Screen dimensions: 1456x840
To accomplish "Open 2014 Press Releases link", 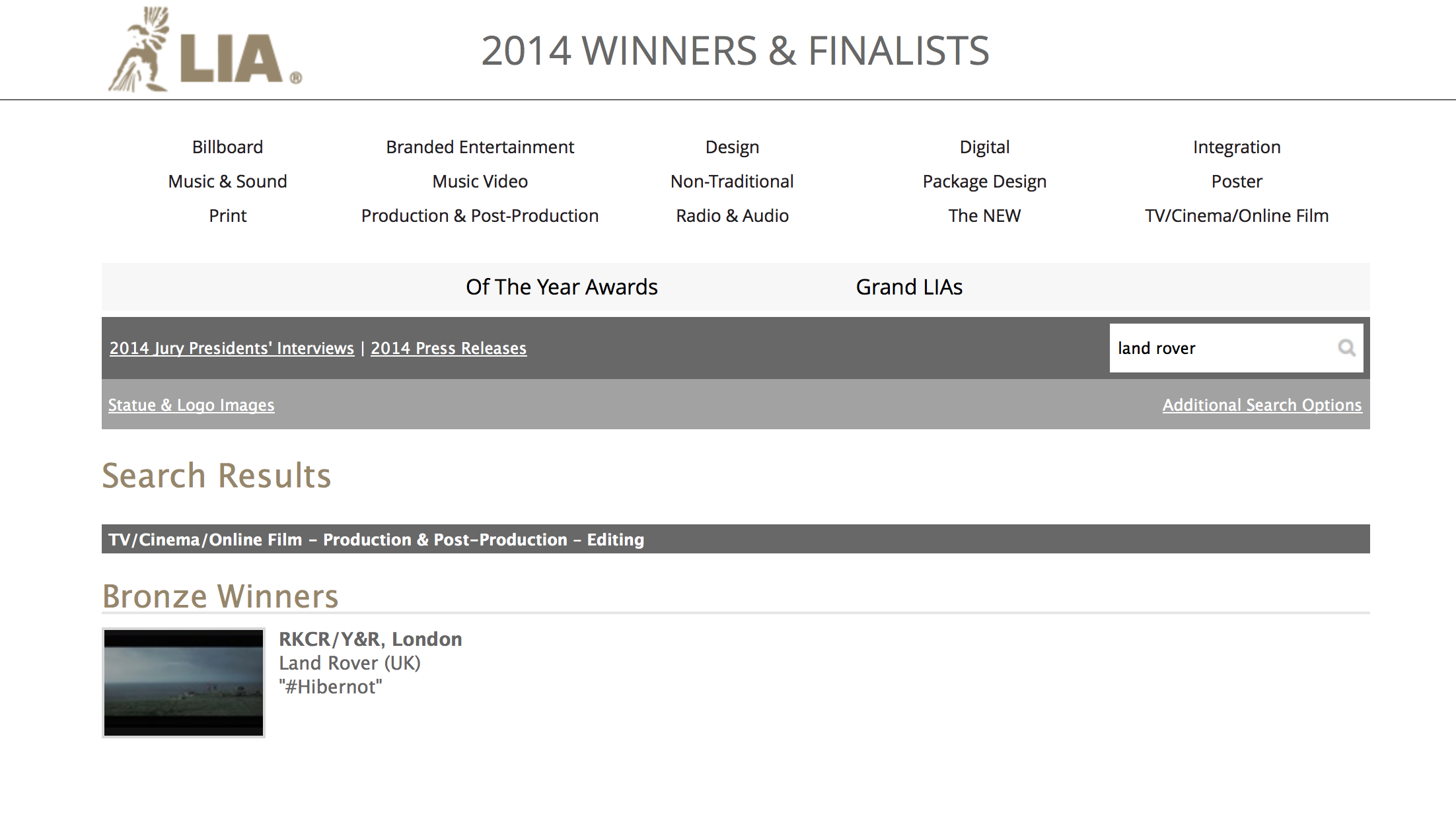I will [x=449, y=348].
